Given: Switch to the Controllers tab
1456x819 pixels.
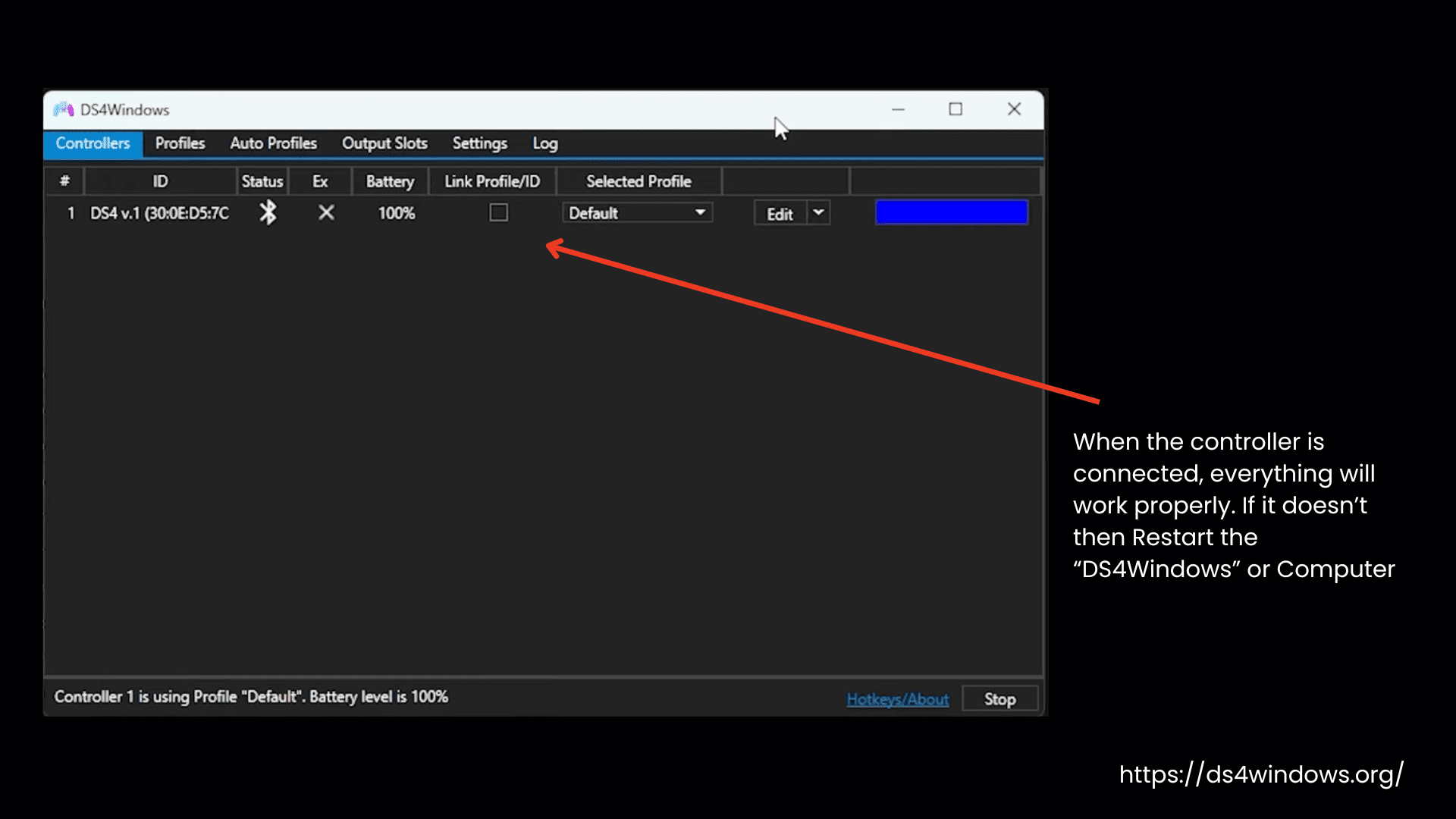Looking at the screenshot, I should (x=93, y=143).
